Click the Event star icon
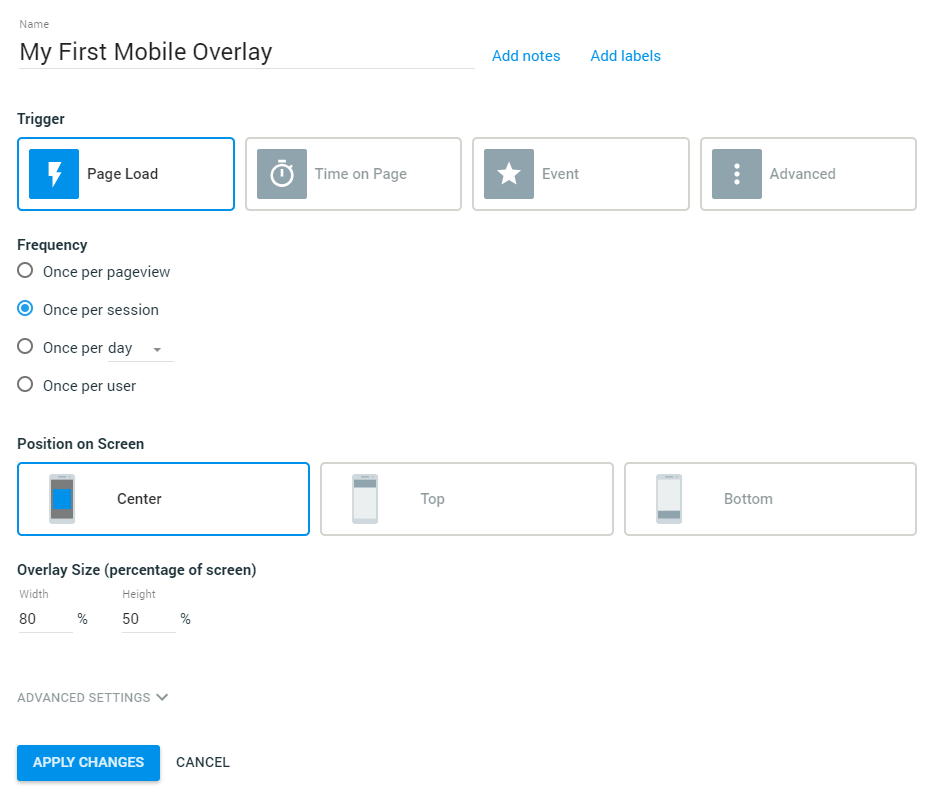The width and height of the screenshot is (934, 792). pyautogui.click(x=509, y=174)
